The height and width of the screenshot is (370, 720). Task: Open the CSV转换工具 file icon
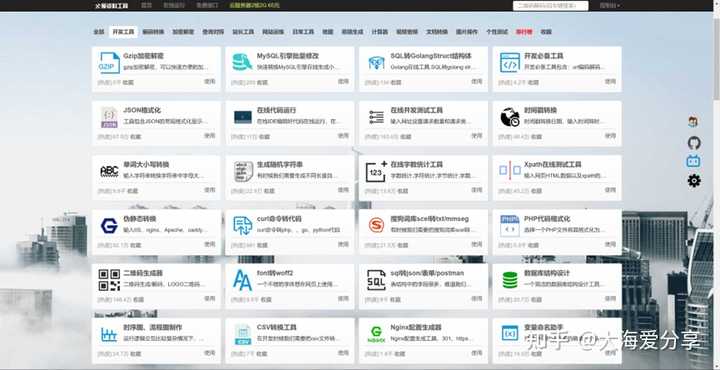click(x=242, y=335)
